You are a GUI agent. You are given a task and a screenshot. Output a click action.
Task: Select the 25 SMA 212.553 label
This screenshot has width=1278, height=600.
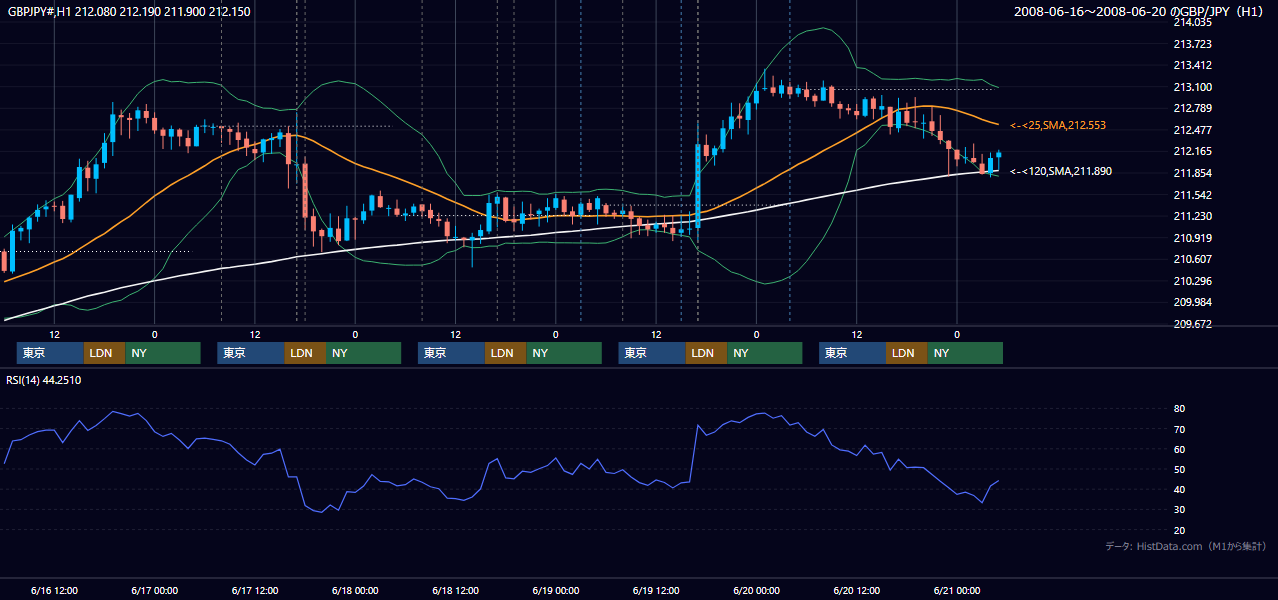(1058, 125)
